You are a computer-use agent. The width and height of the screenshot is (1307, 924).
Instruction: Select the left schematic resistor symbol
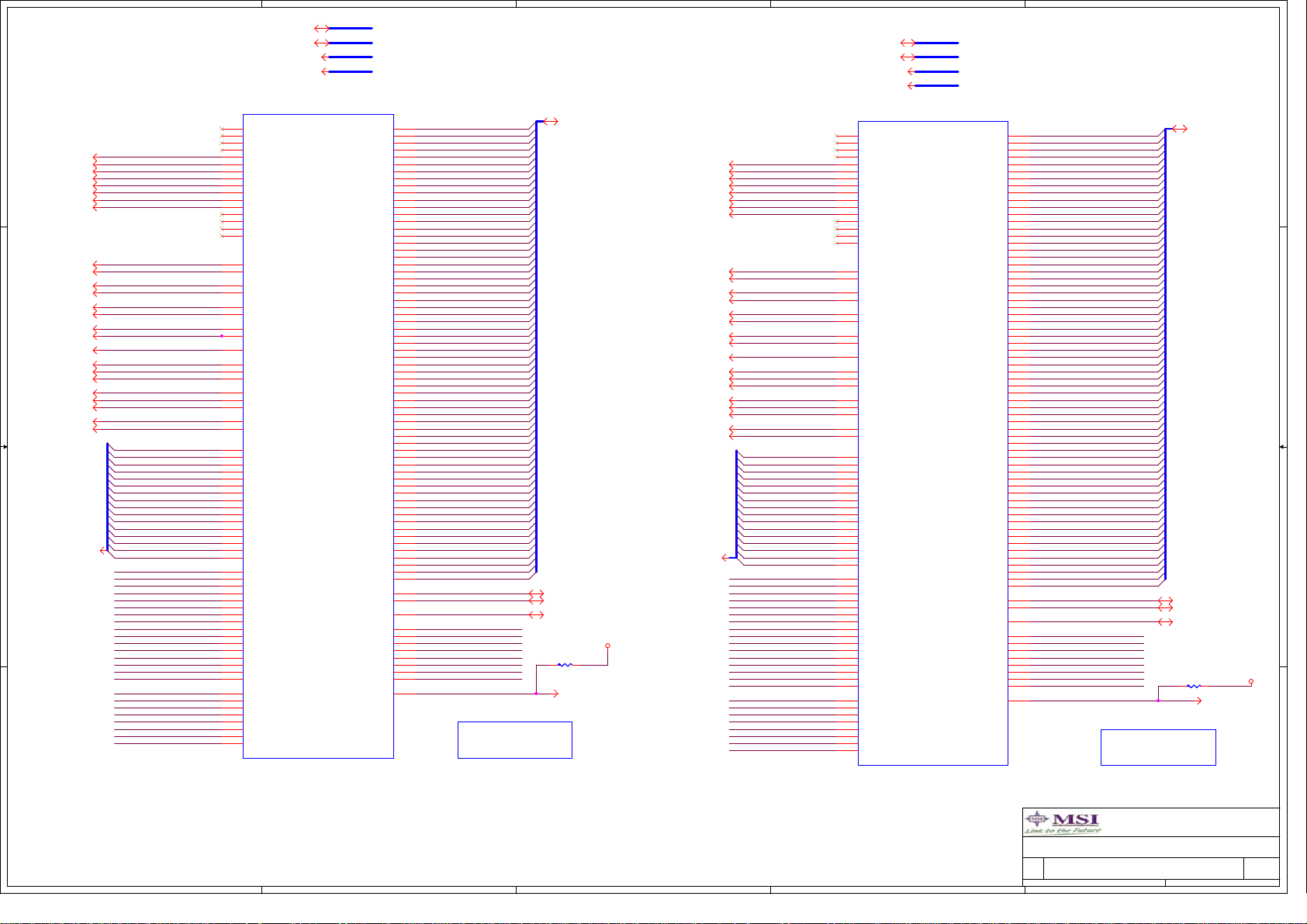coord(565,665)
